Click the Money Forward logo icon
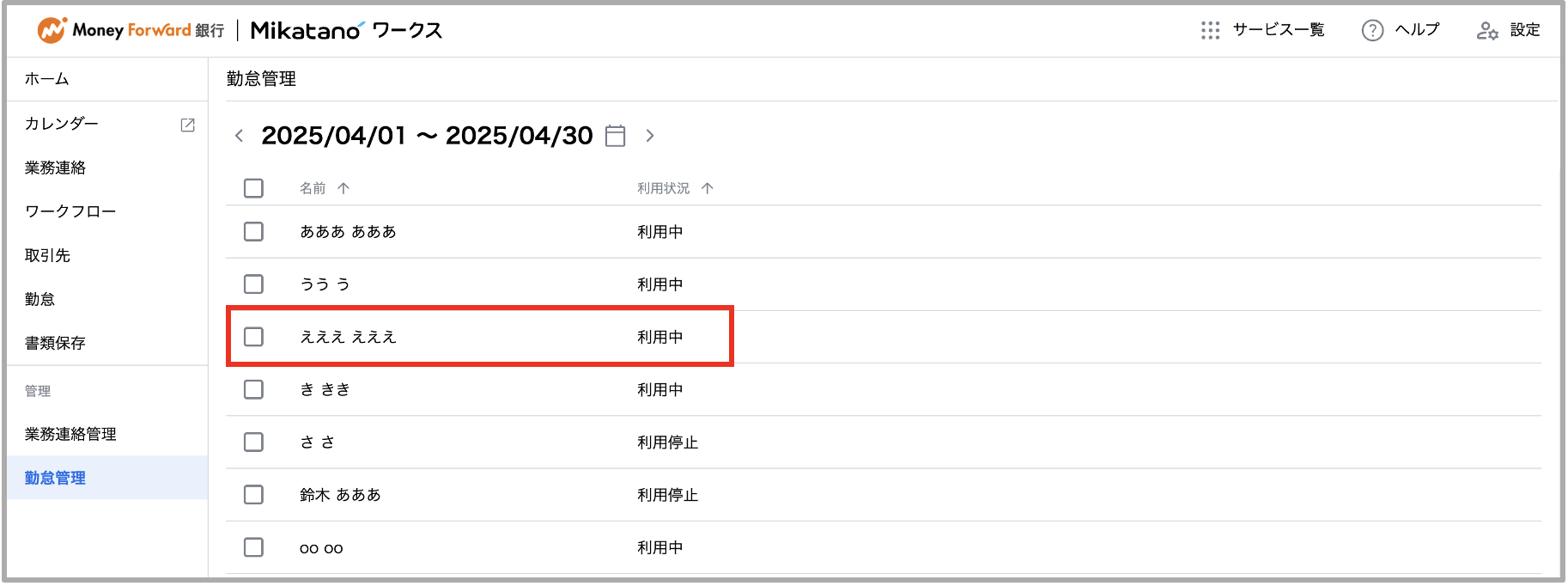This screenshot has width=1568, height=586. point(52,30)
